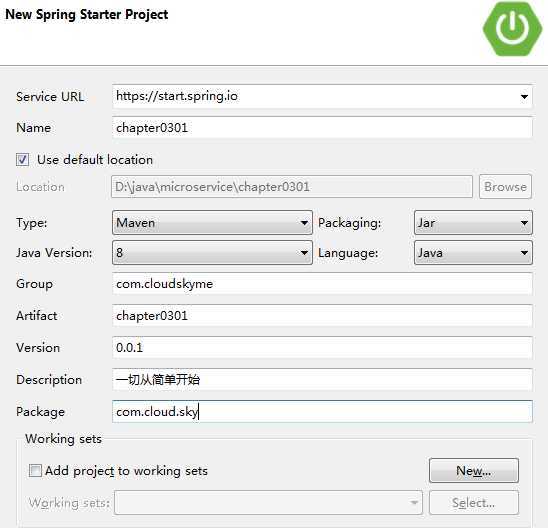548x528 pixels.
Task: Click the Version field showing 0.0.1
Action: point(322,347)
